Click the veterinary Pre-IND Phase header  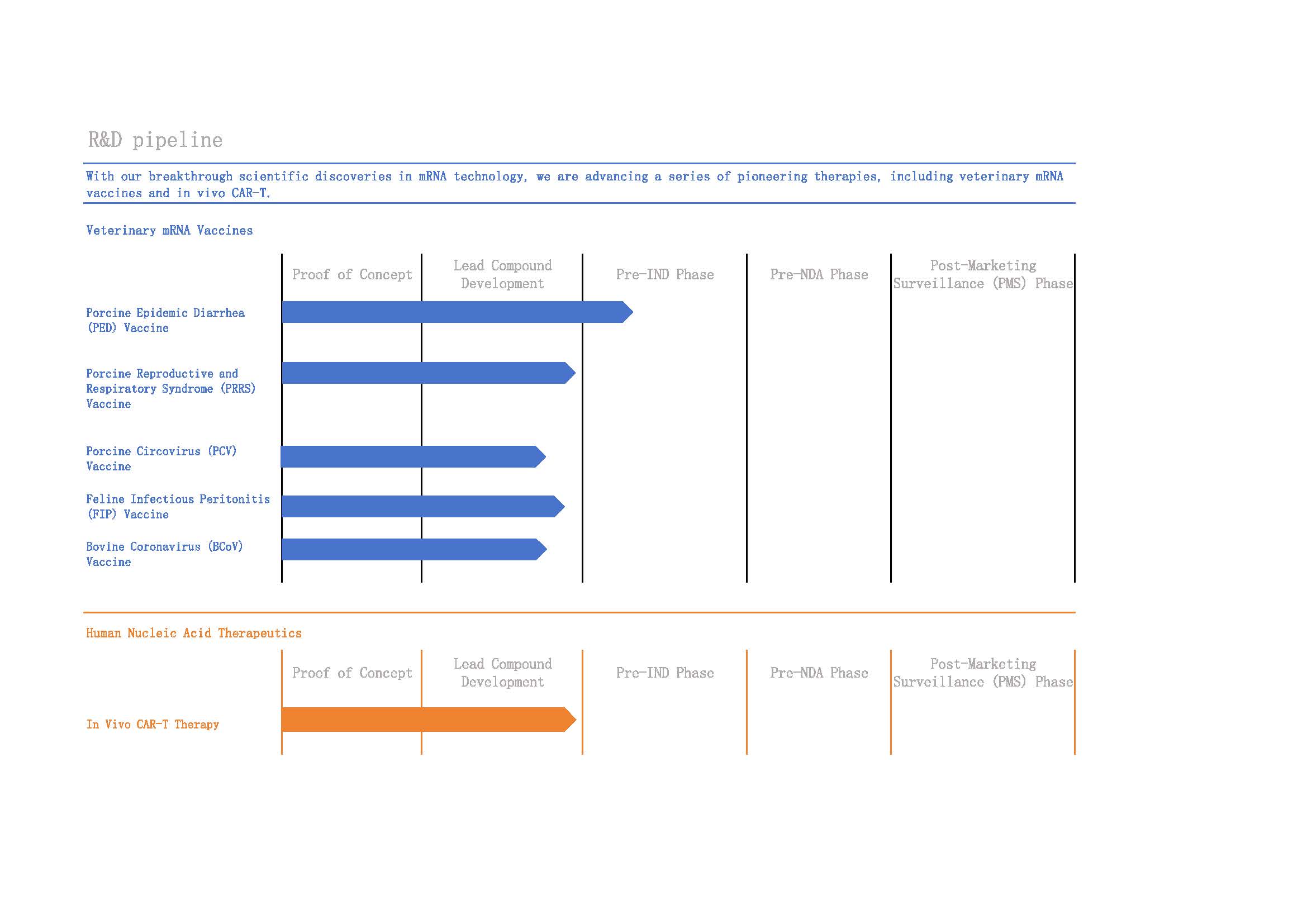pos(664,275)
